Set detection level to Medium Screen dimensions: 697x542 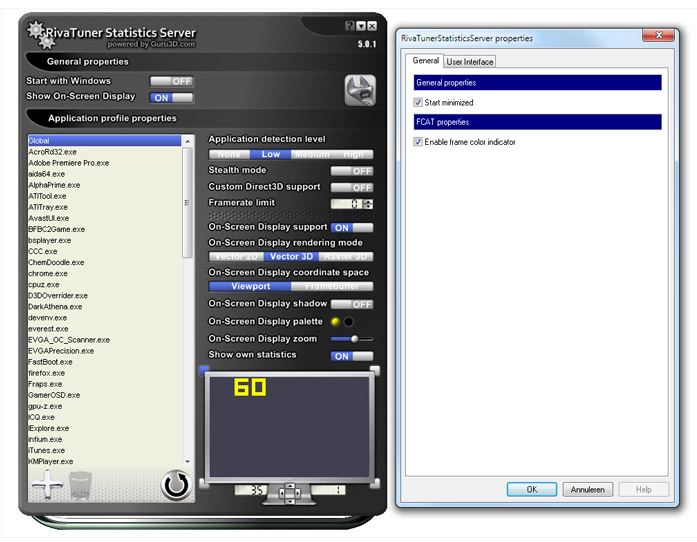tap(312, 154)
